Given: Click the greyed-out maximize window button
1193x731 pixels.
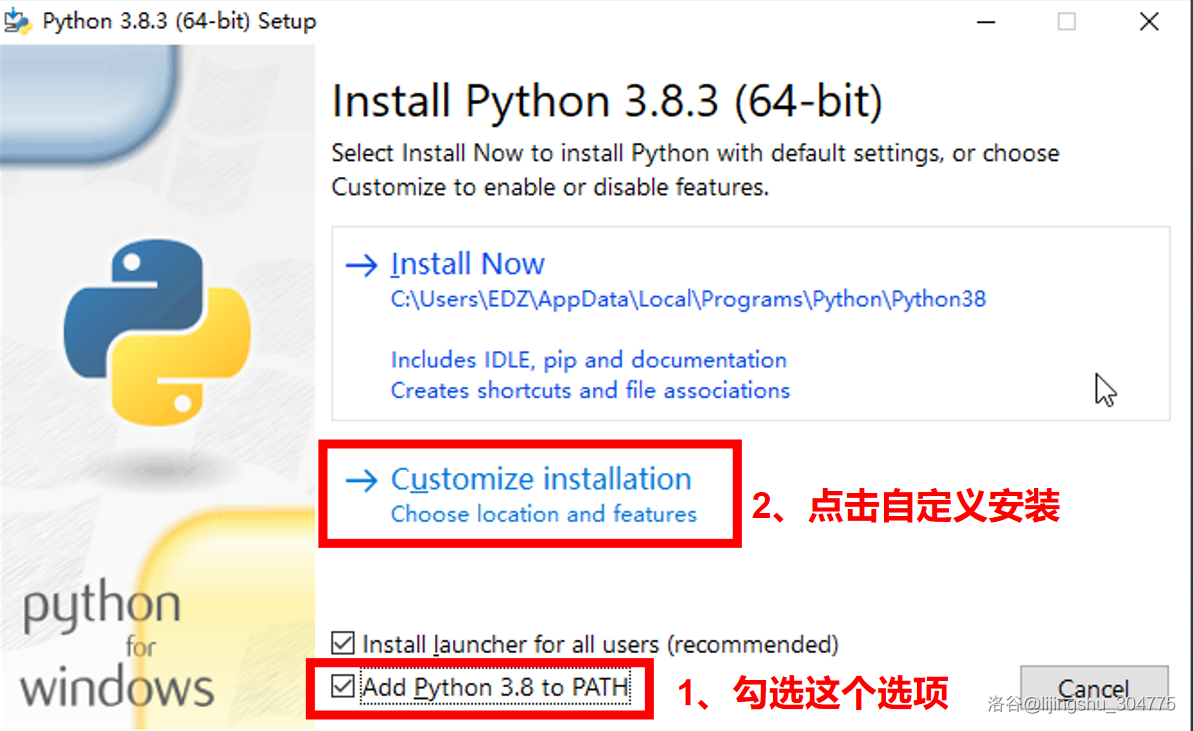Looking at the screenshot, I should (x=1067, y=21).
